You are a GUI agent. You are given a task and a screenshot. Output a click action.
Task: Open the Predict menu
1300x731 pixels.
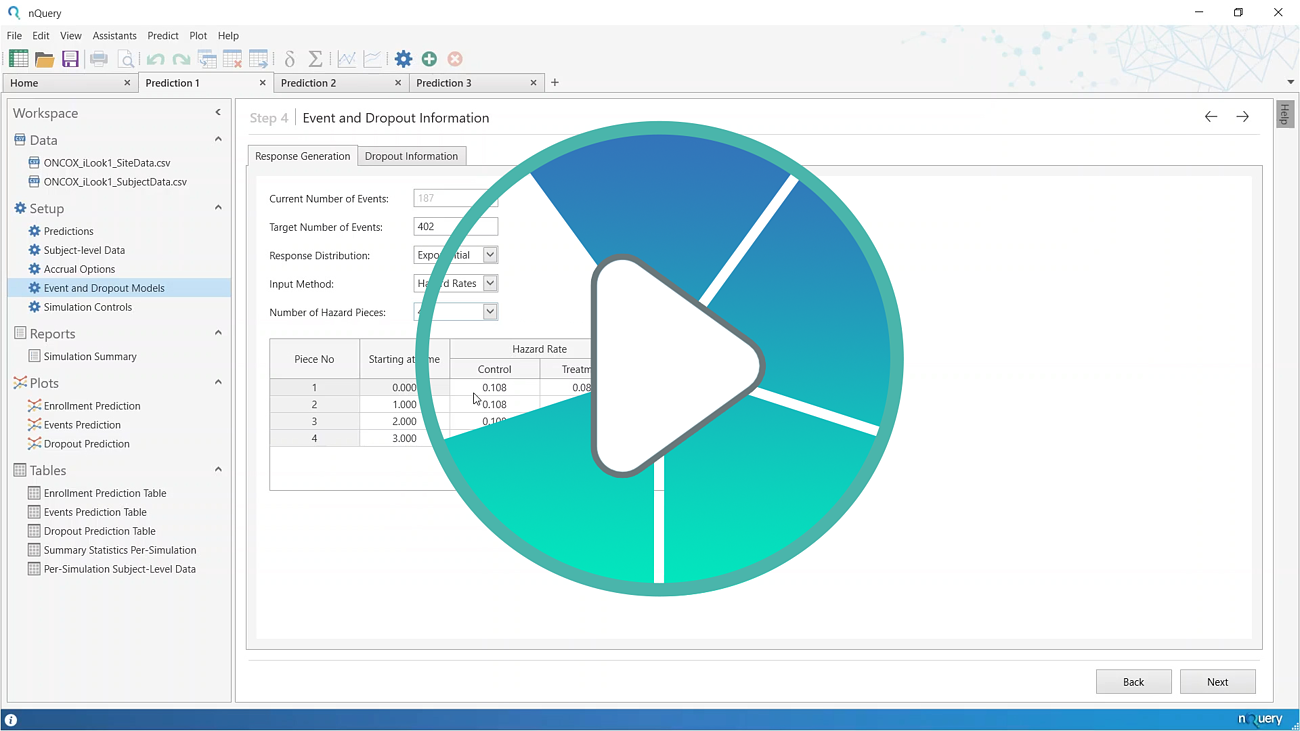pos(162,36)
